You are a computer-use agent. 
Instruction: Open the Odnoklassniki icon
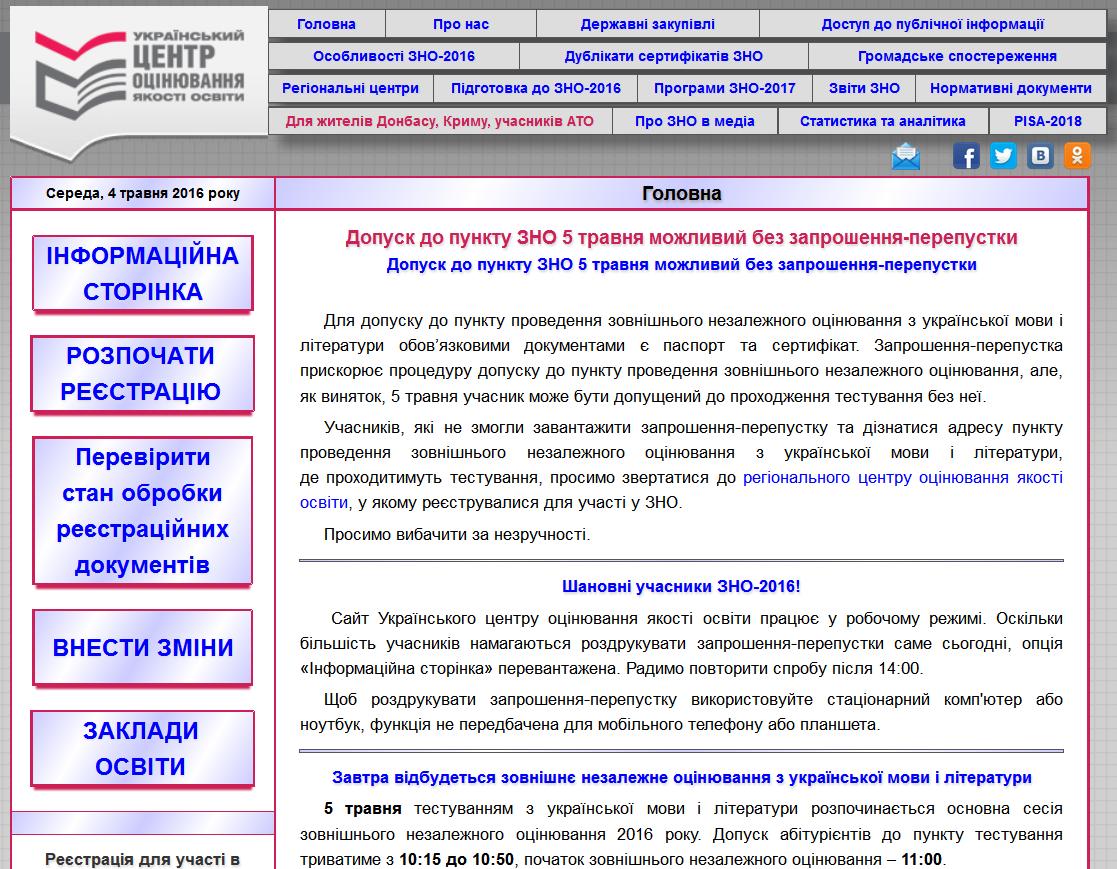[1077, 155]
